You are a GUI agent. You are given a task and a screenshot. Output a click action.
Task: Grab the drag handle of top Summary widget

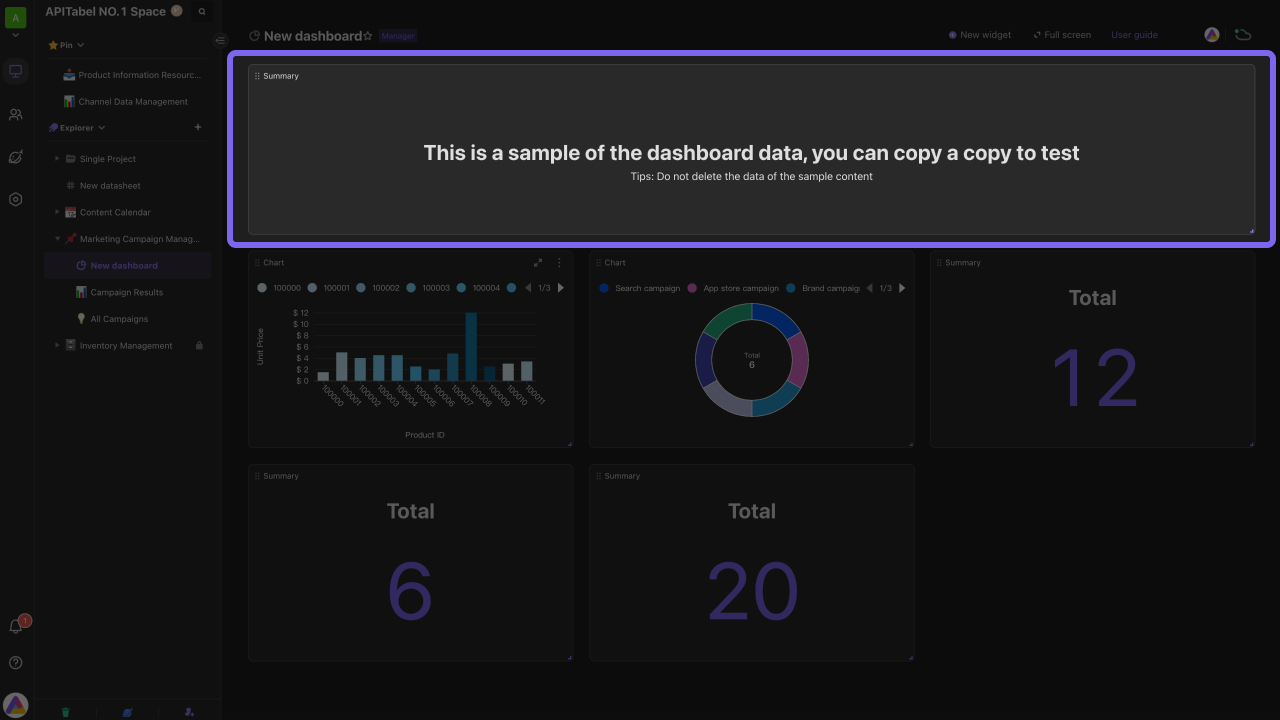click(257, 76)
